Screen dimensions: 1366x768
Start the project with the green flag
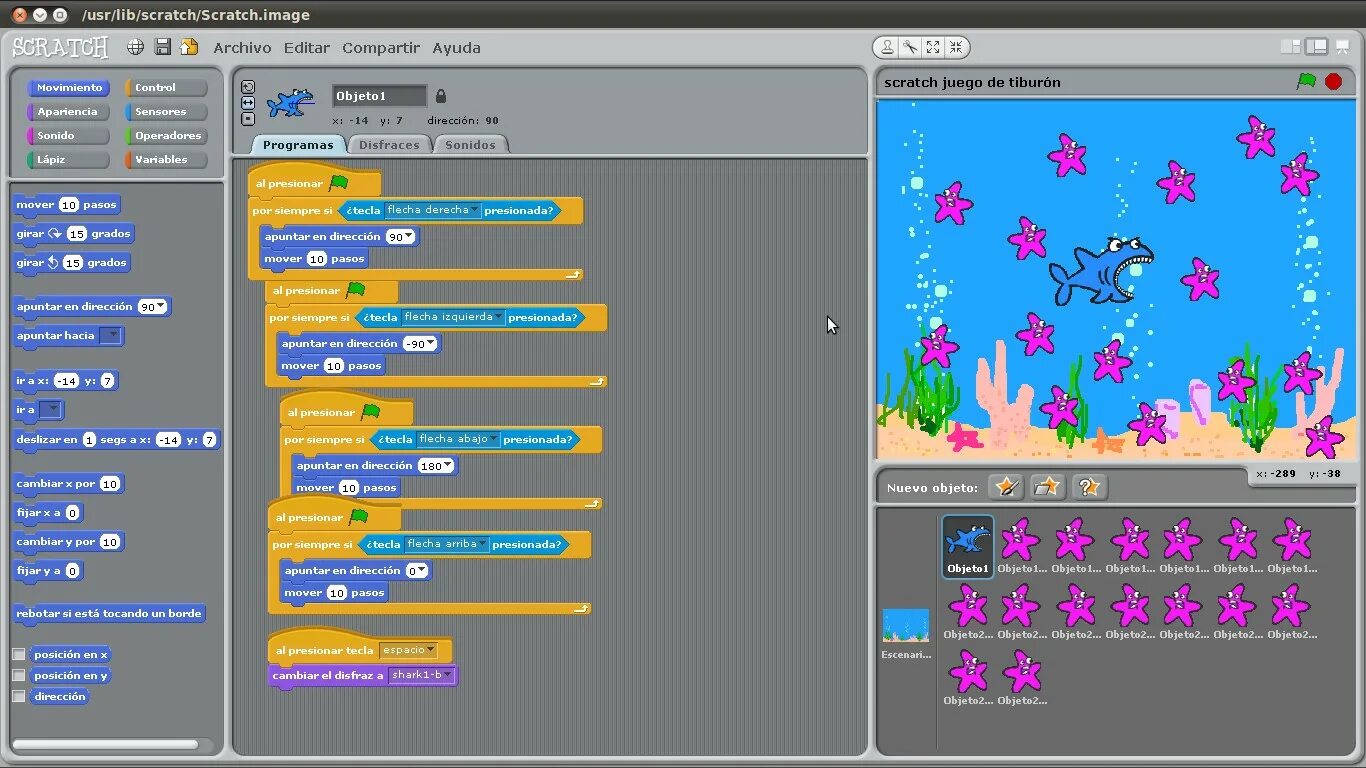click(1306, 81)
